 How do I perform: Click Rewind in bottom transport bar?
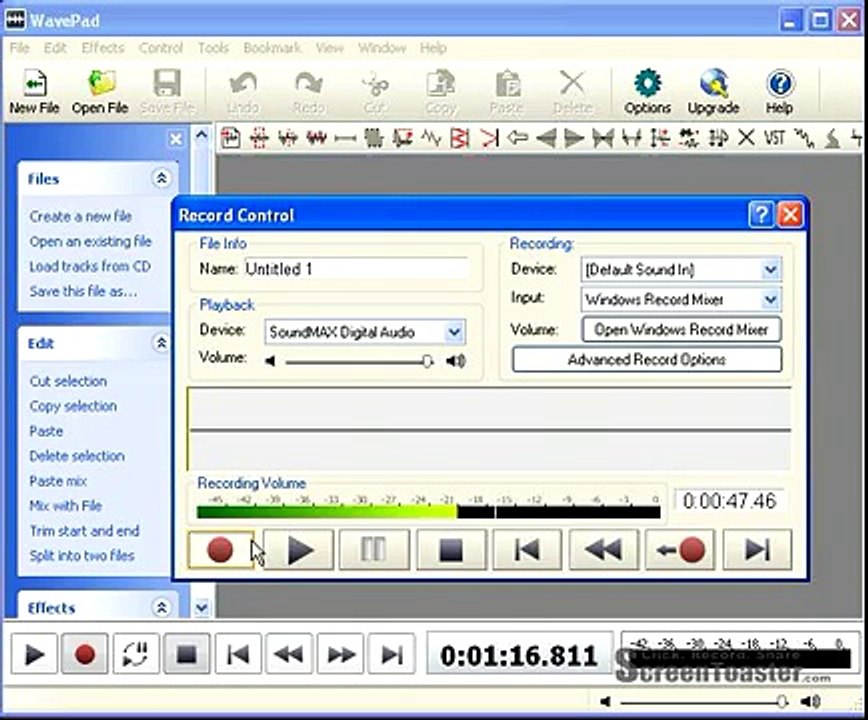pos(289,654)
